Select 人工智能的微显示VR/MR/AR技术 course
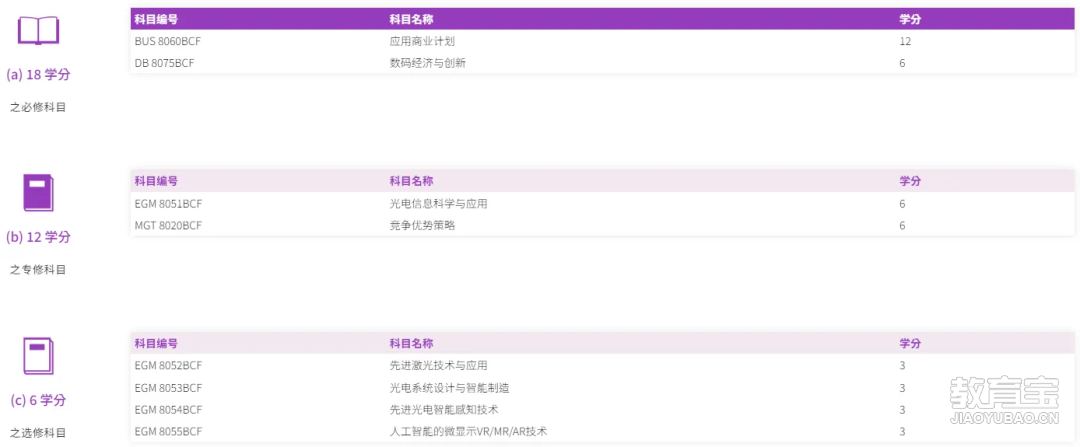Viewport: 1080px width, 447px height. click(x=468, y=432)
